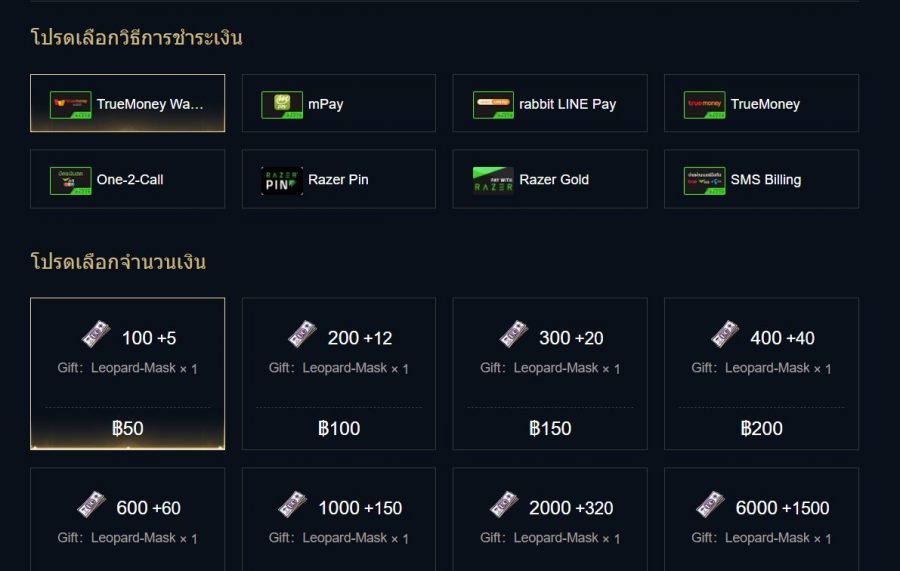Click the One-2-Call logo icon
900x571 pixels.
70,180
